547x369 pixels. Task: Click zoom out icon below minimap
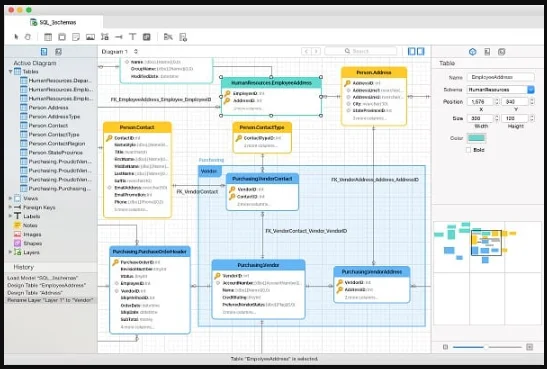coord(445,347)
